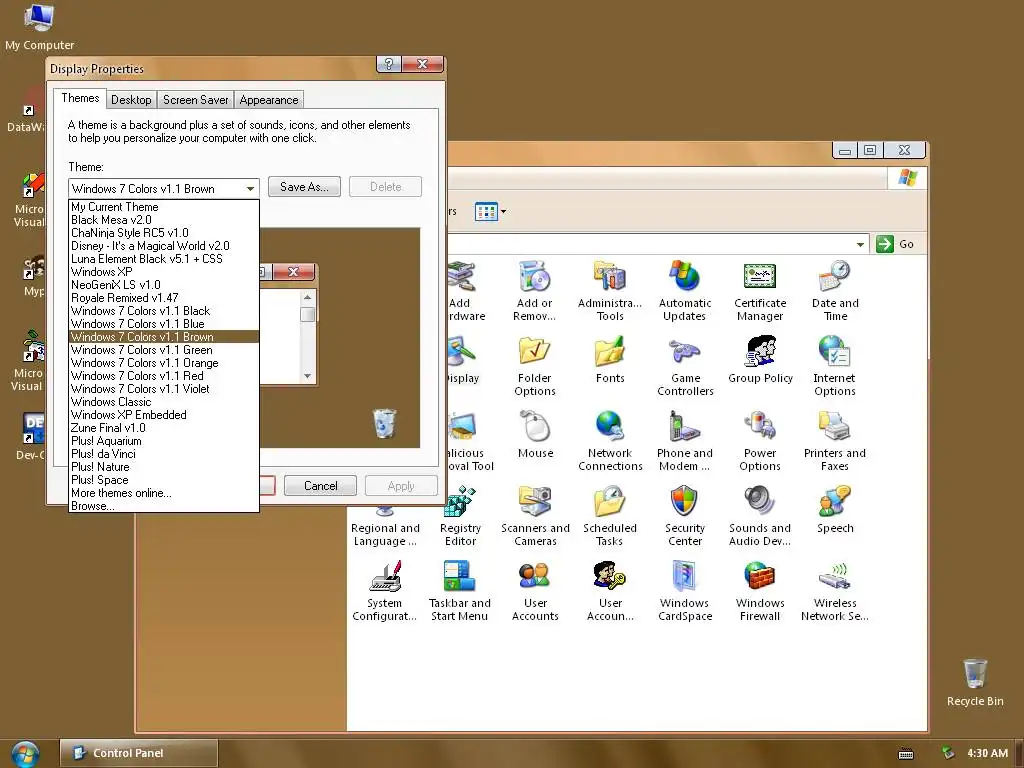Expand the Control Panel address bar dropdown

(860, 244)
